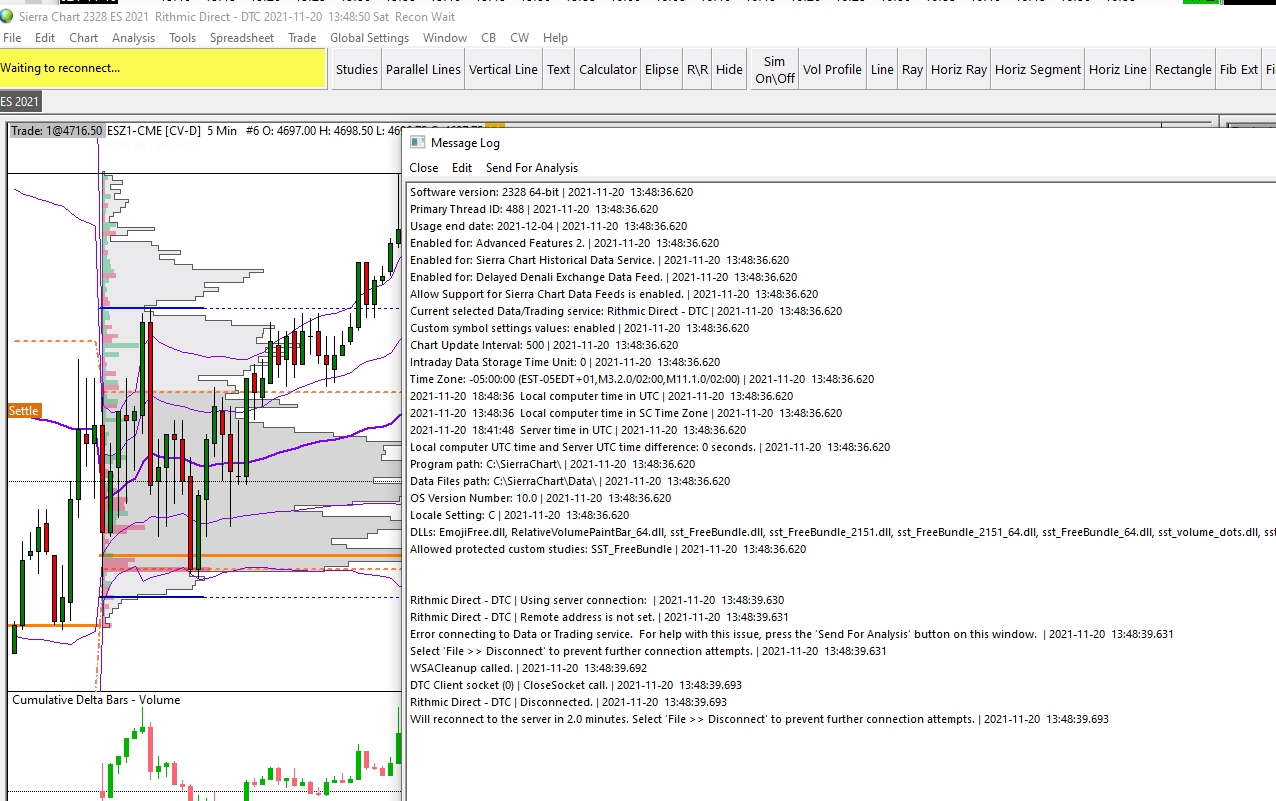Select the R\R reward-risk tool

(697, 69)
